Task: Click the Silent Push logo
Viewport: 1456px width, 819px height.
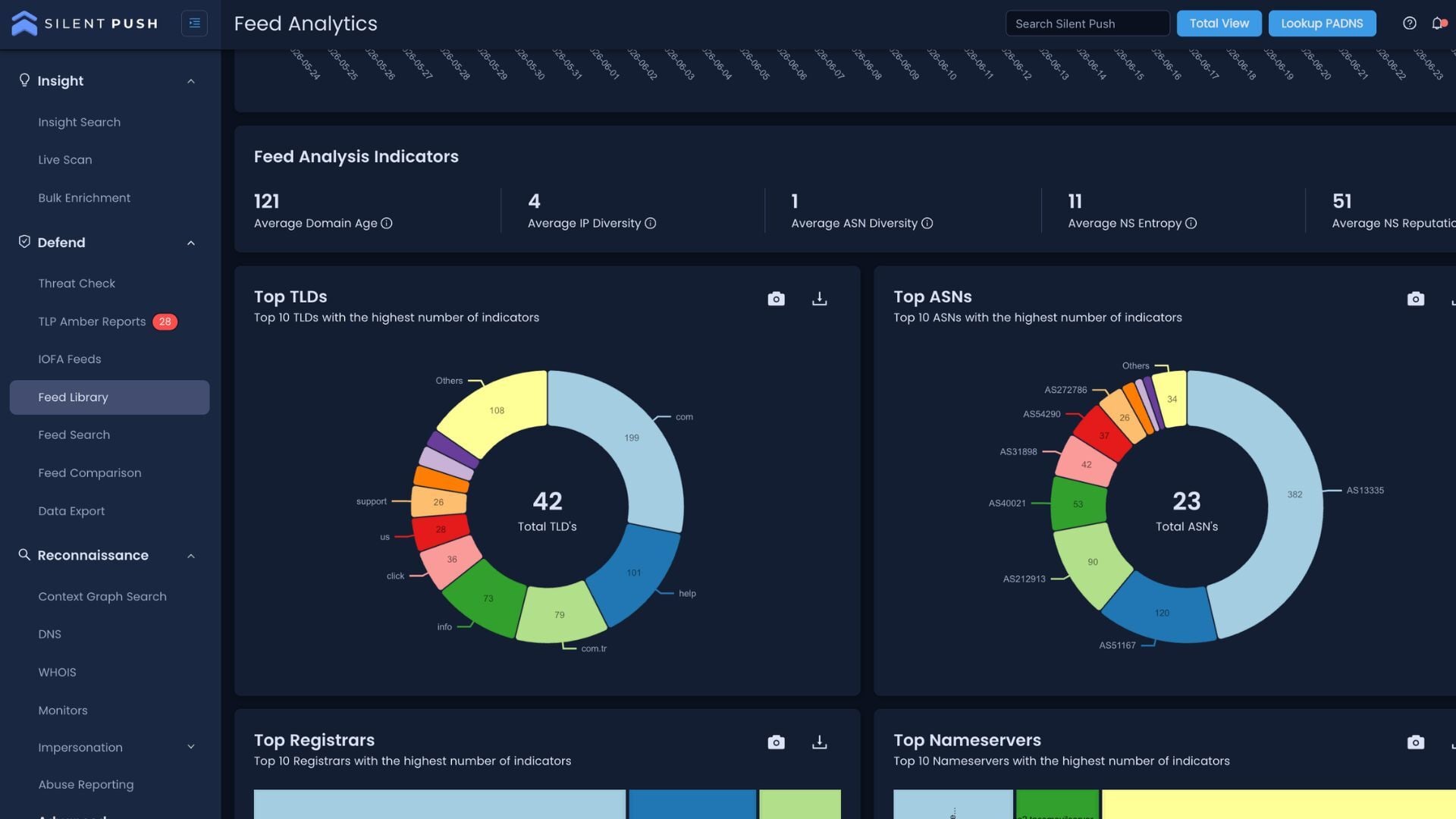Action: [85, 24]
